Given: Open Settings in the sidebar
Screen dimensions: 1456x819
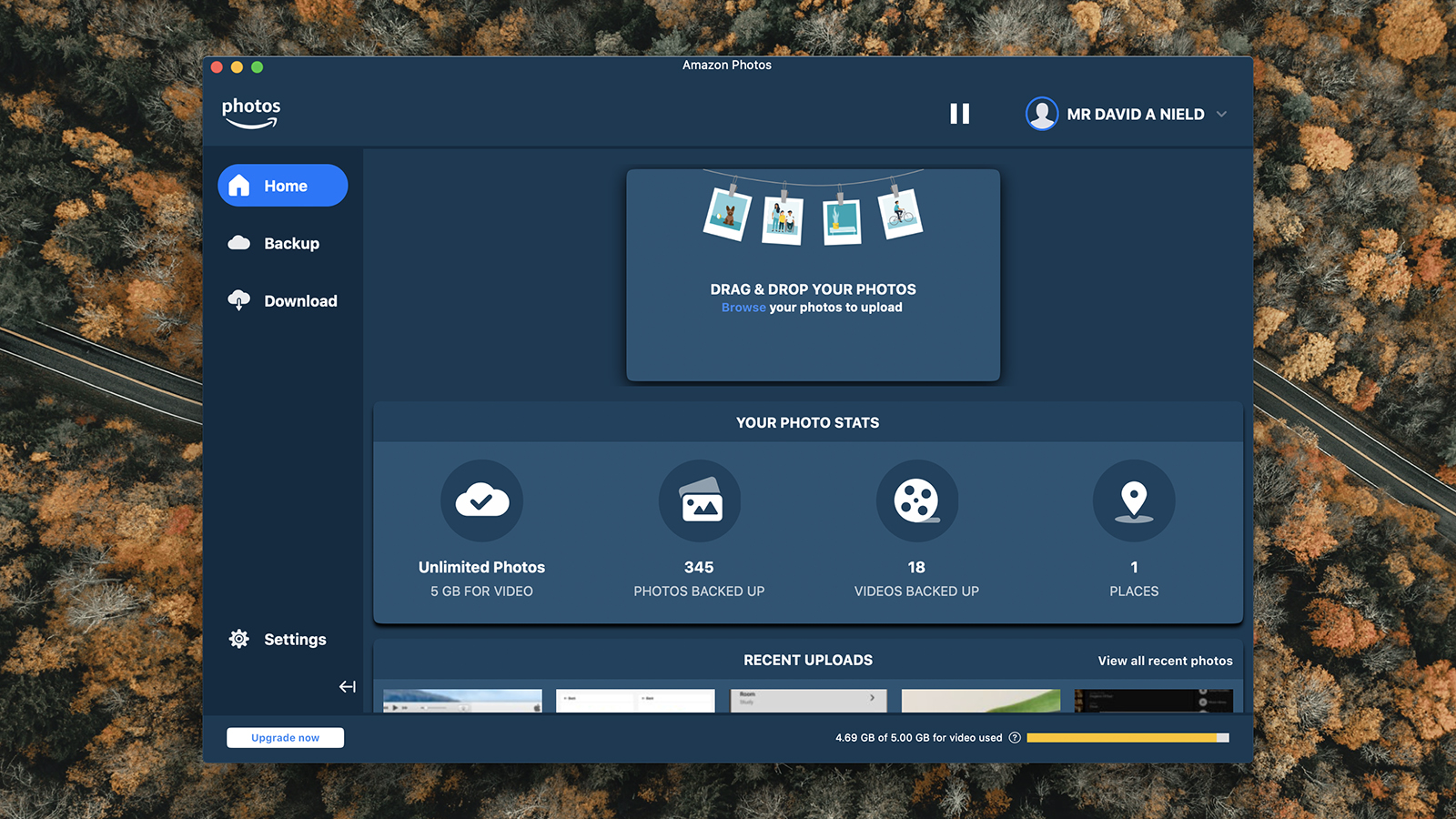Looking at the screenshot, I should [x=278, y=639].
